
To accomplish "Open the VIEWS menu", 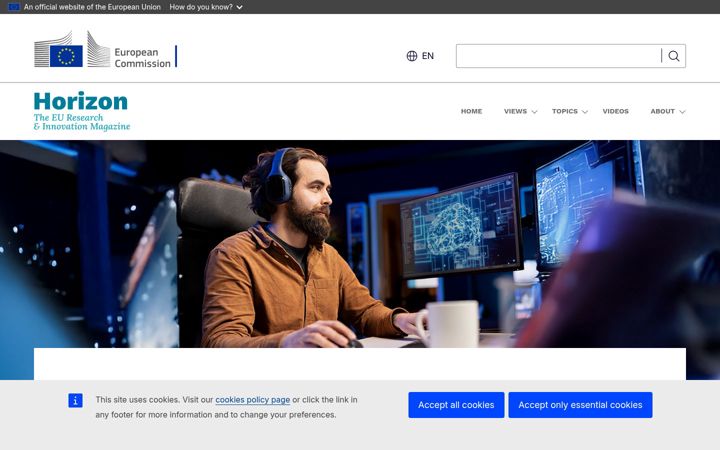I will [x=515, y=111].
